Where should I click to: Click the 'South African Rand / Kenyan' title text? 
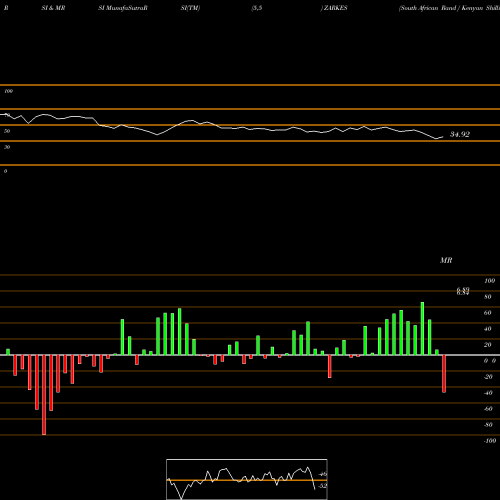(x=441, y=8)
